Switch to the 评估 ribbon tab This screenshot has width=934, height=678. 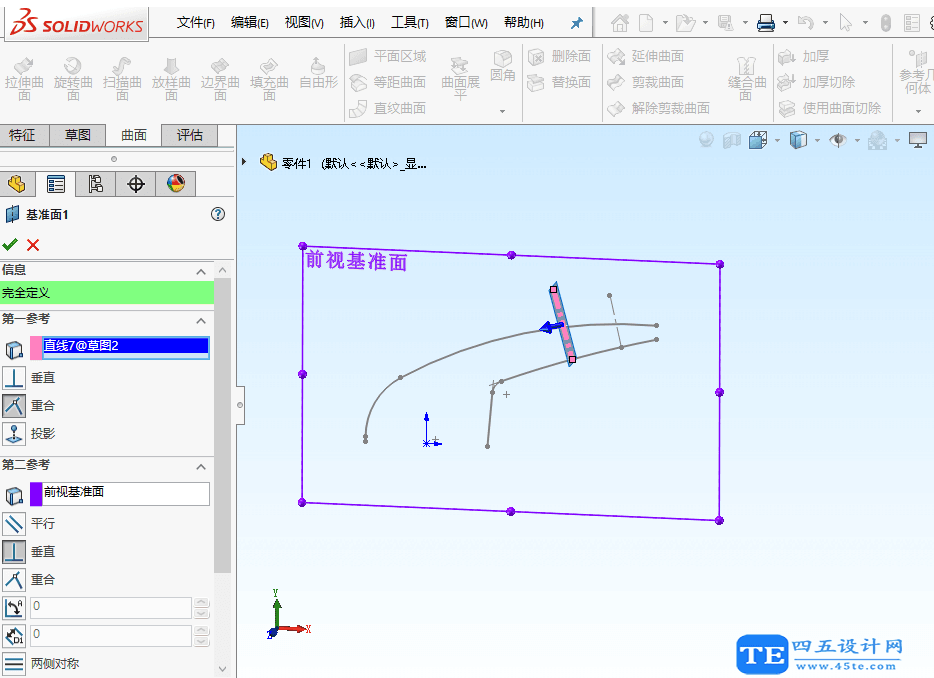tap(189, 135)
